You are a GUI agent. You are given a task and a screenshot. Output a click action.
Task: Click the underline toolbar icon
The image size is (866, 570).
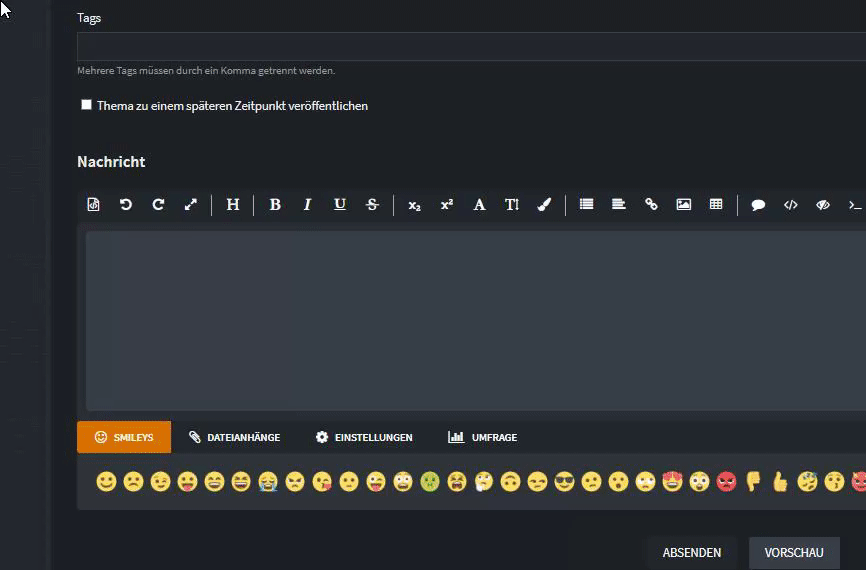[x=340, y=205]
